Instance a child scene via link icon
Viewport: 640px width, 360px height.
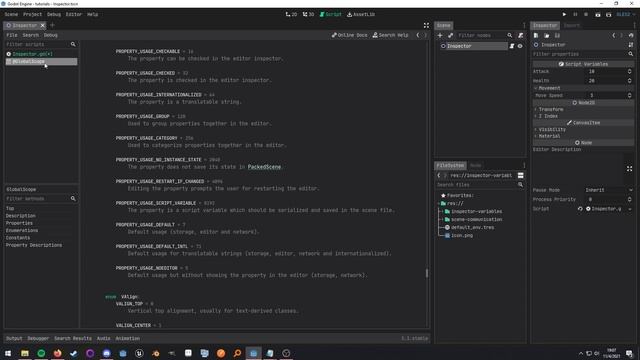click(451, 36)
